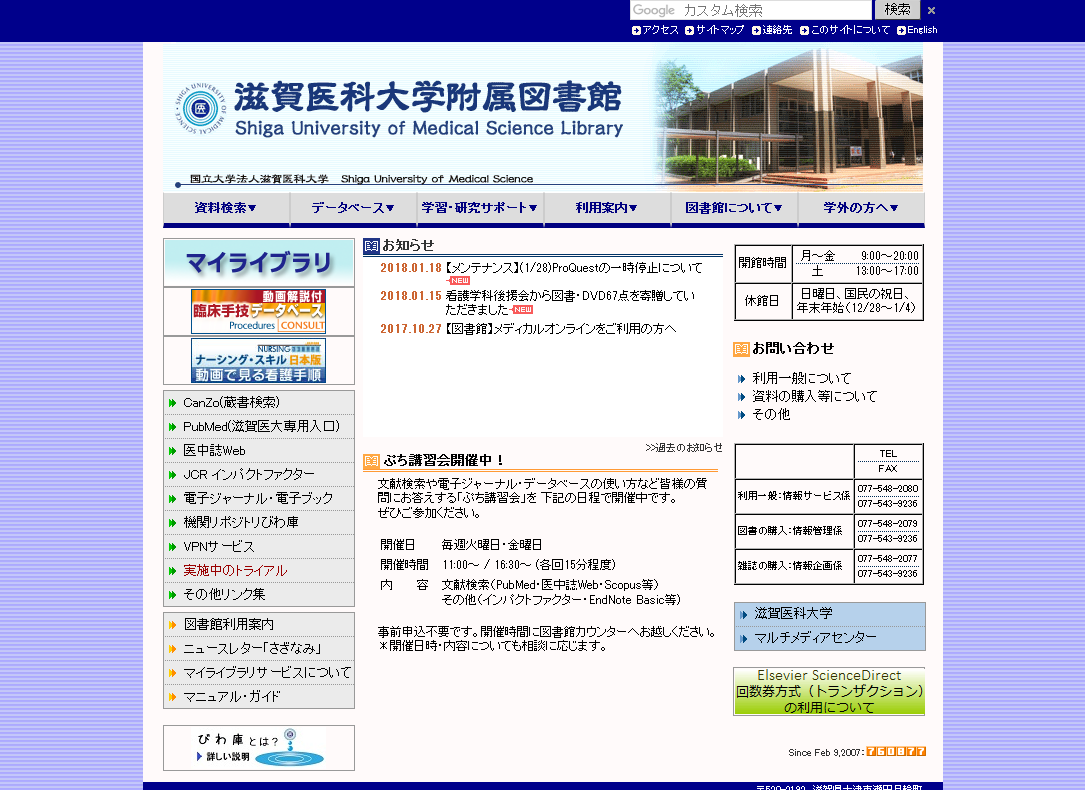1085x790 pixels.
Task: Expand the データベース dropdown menu
Action: click(x=353, y=208)
